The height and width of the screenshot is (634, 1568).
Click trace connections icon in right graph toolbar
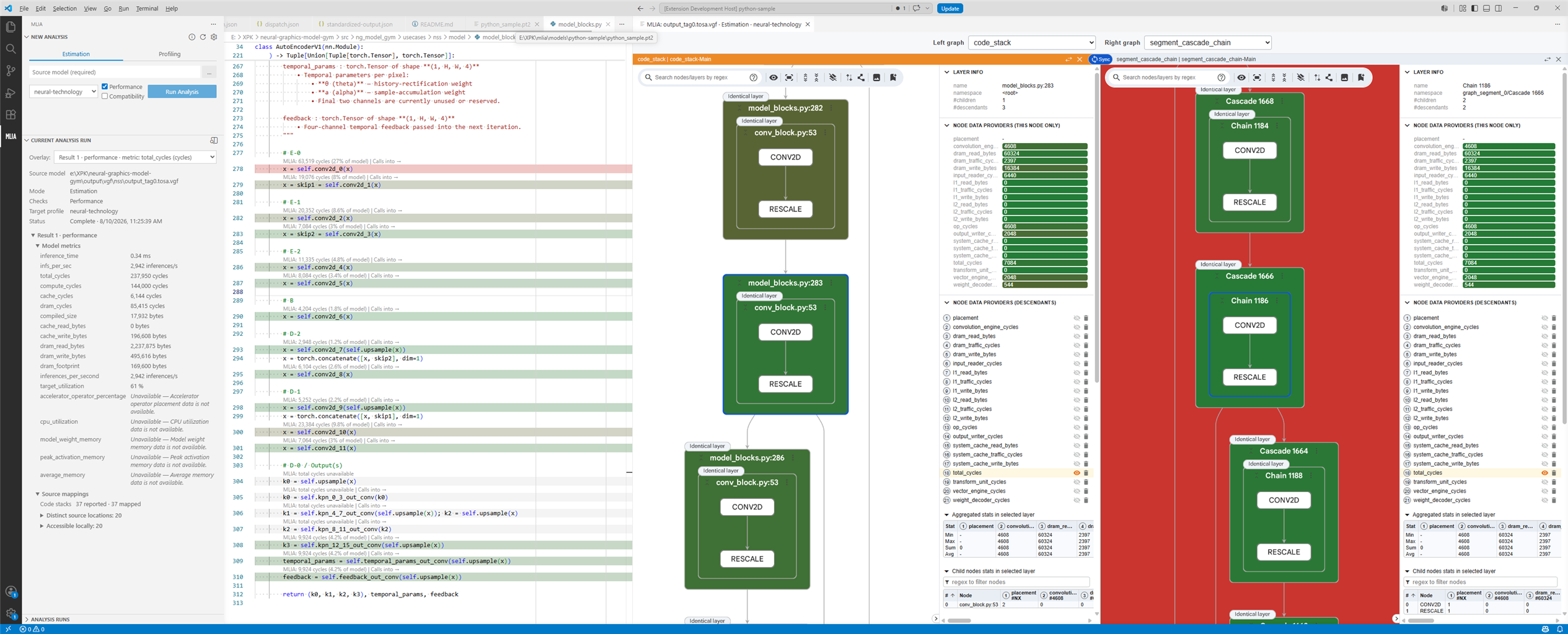1329,77
